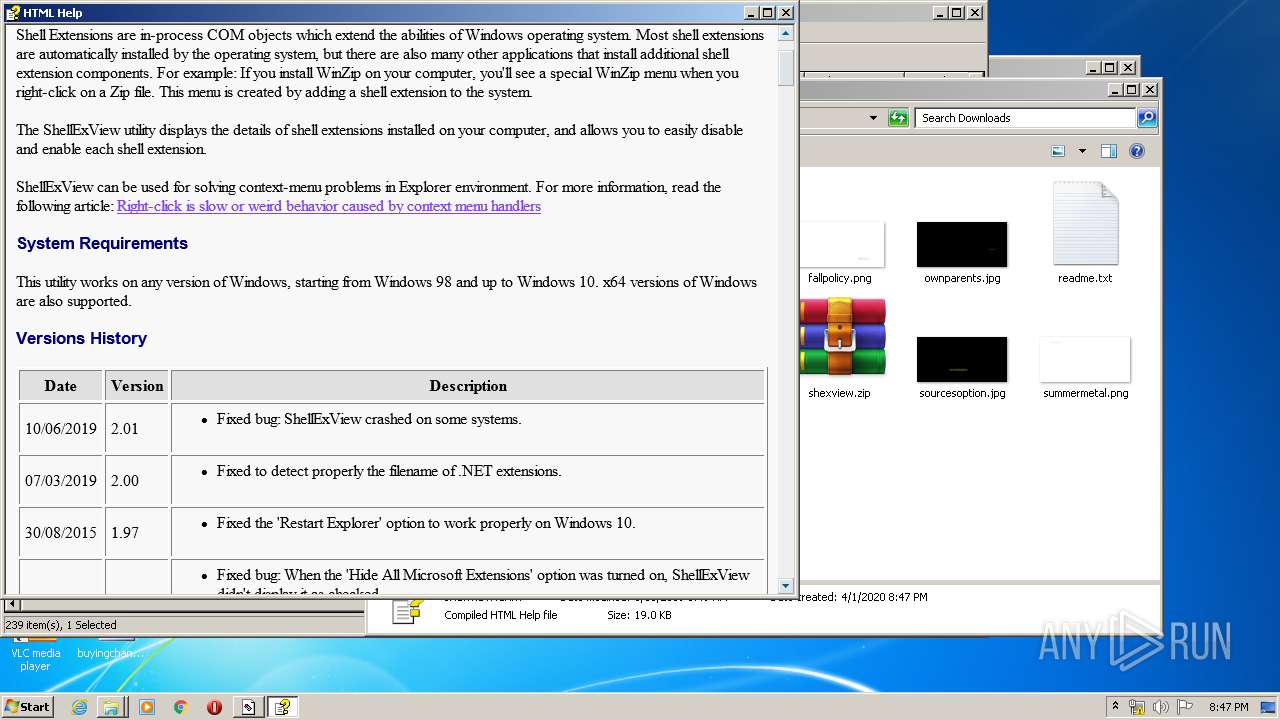This screenshot has width=1280, height=720.
Task: Click the network tray icon
Action: [1137, 707]
